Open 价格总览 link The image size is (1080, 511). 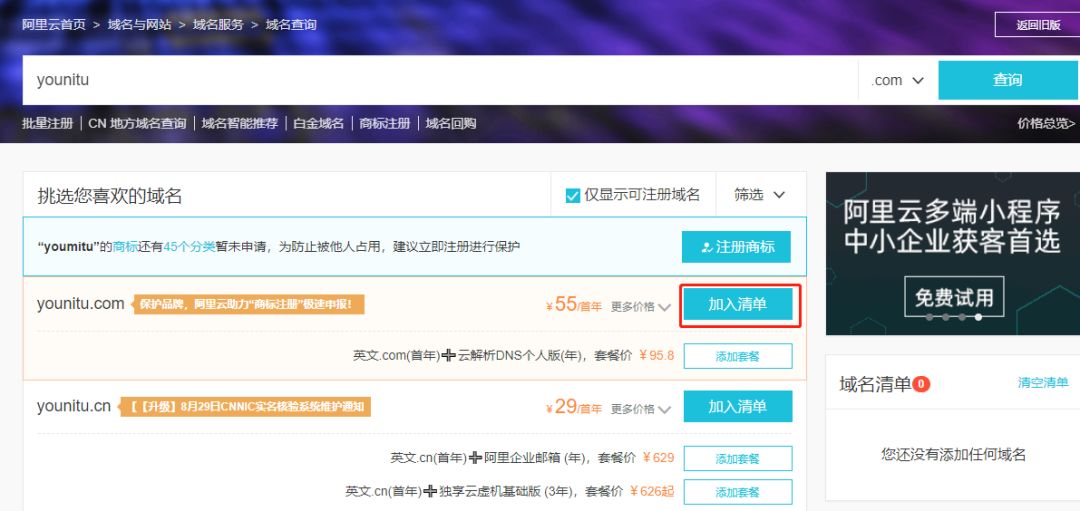1046,123
